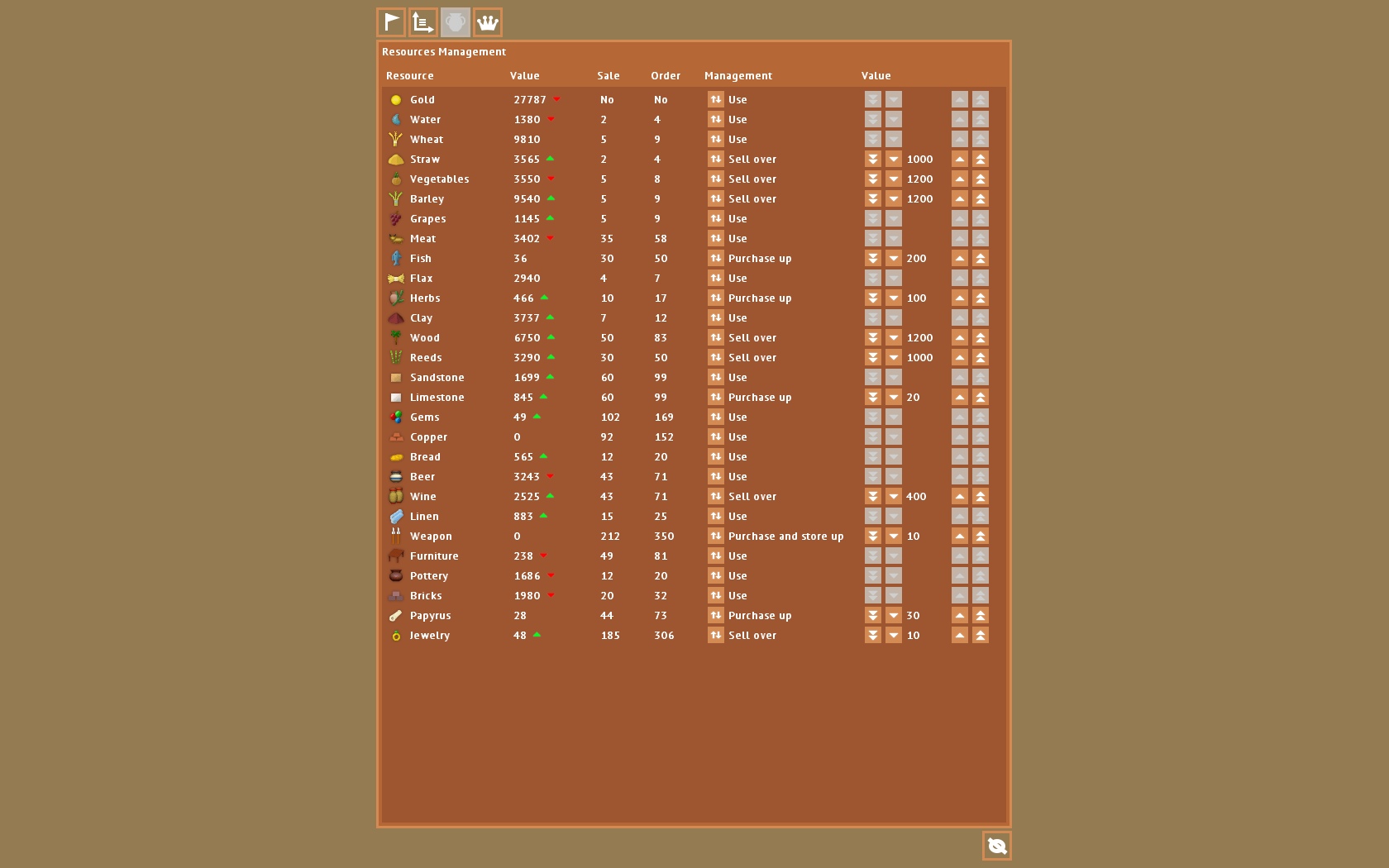The width and height of the screenshot is (1389, 868).
Task: Lower Wine value using double down arrow
Action: coord(873,496)
